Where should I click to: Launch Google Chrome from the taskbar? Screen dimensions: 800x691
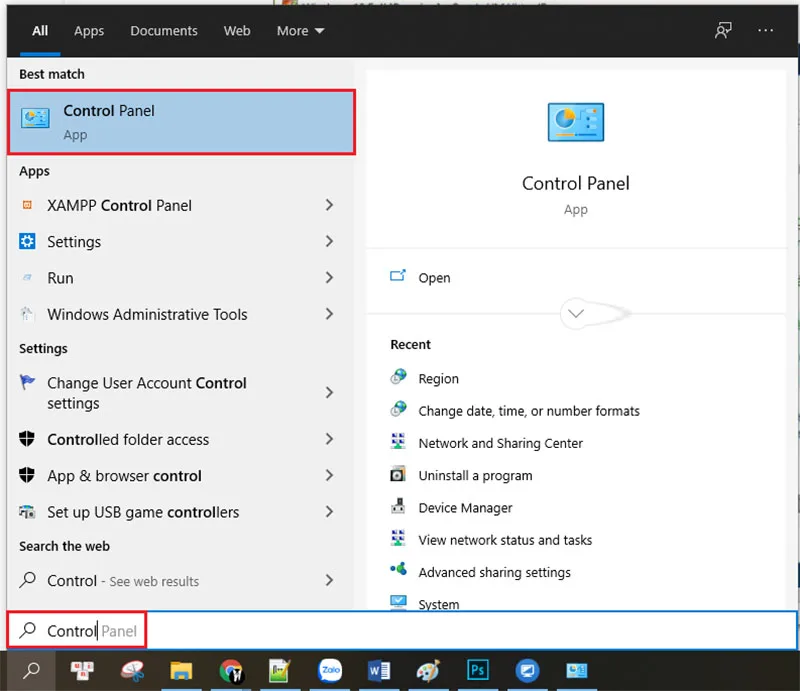click(x=231, y=671)
